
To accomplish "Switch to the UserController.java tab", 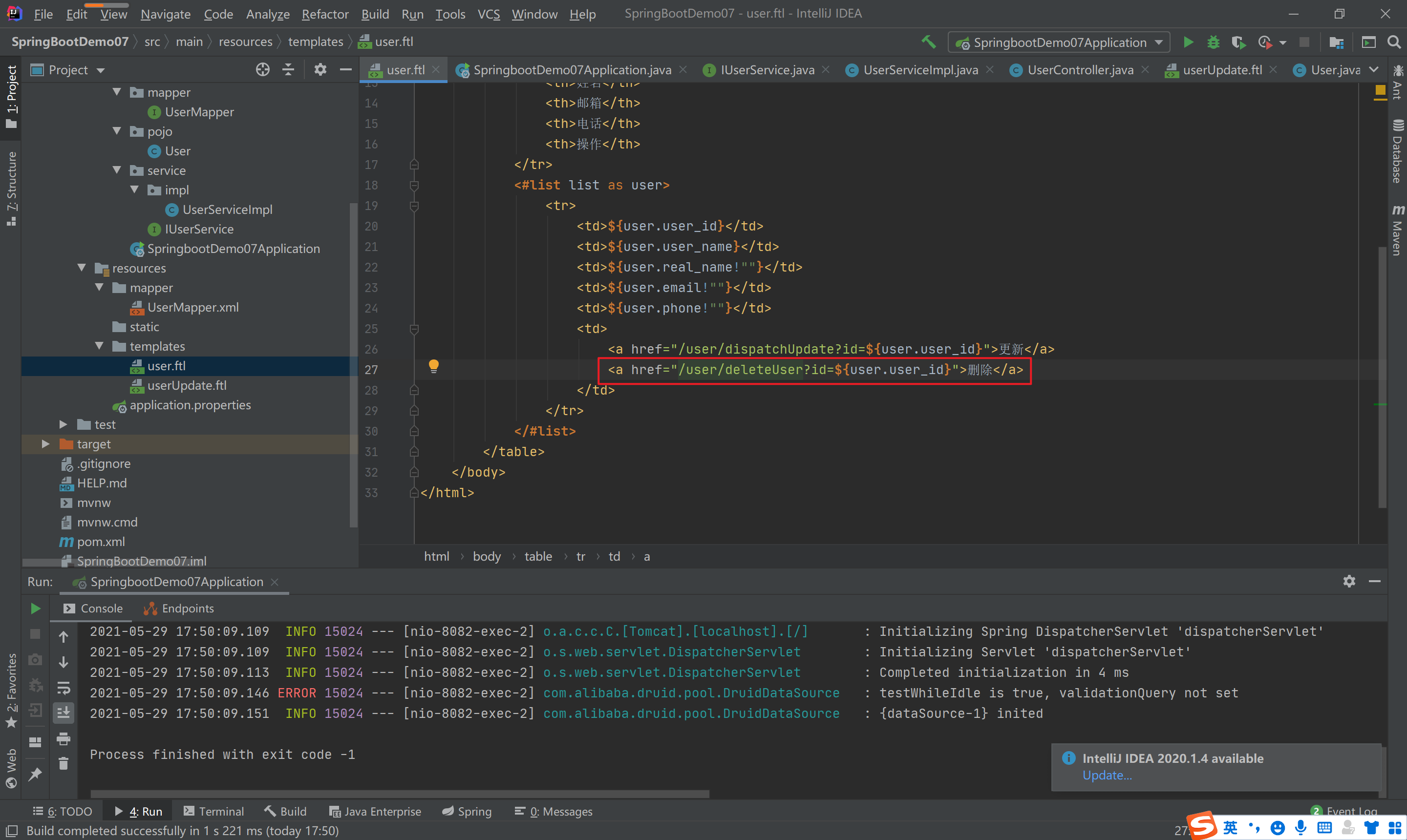I will click(x=1080, y=70).
